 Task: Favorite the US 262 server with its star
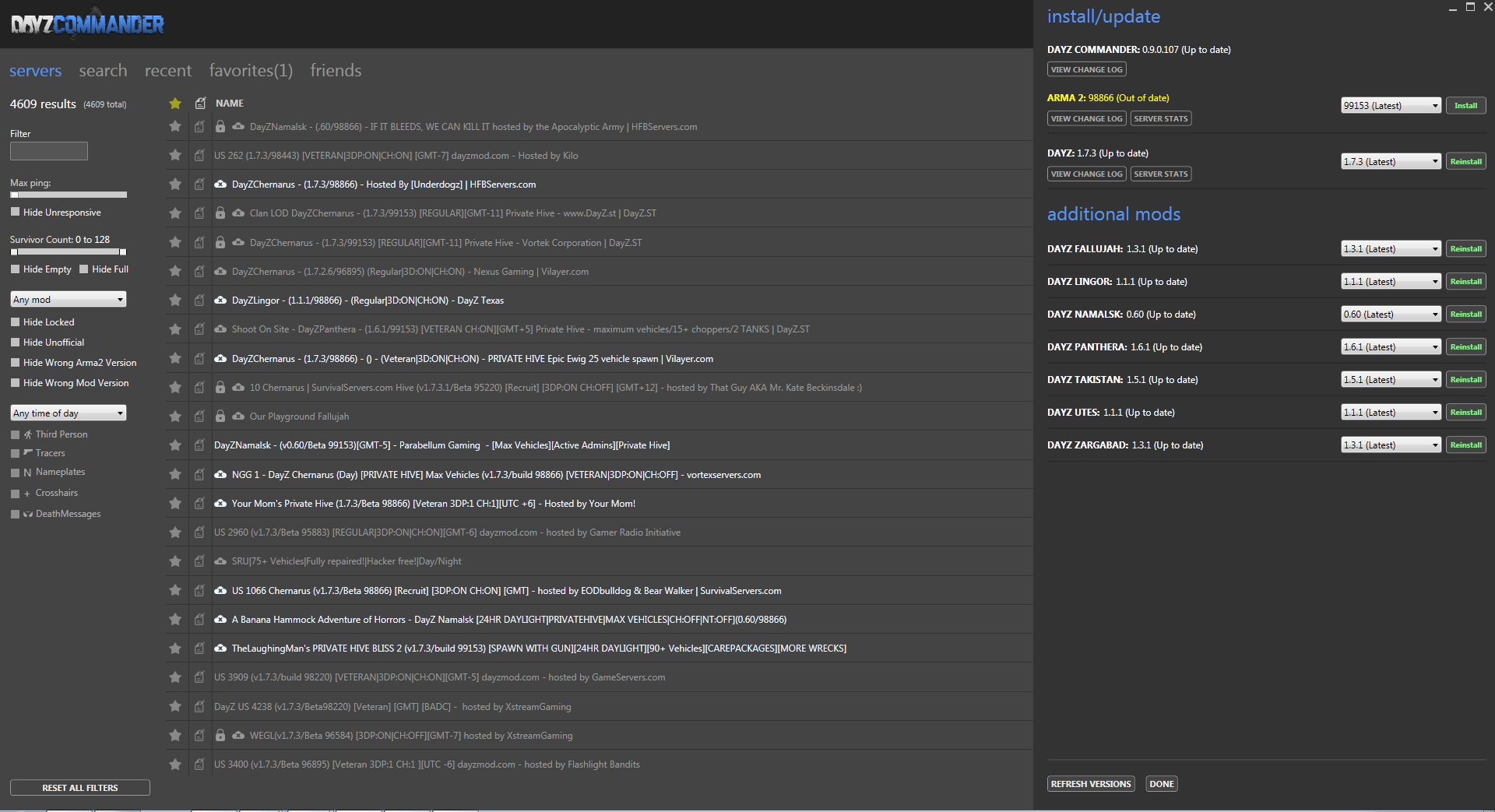(x=175, y=156)
